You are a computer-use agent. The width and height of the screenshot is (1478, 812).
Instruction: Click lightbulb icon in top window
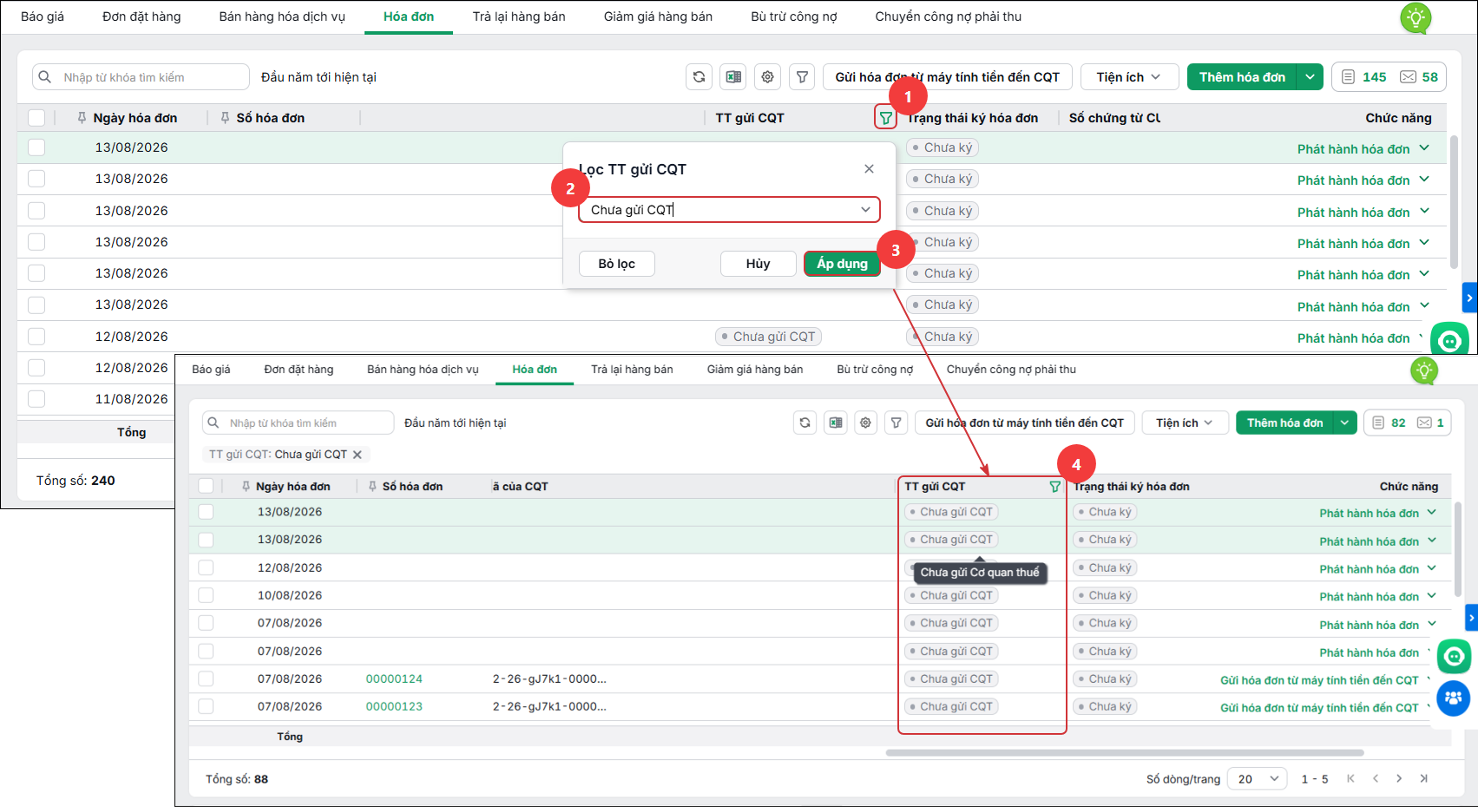point(1416,17)
